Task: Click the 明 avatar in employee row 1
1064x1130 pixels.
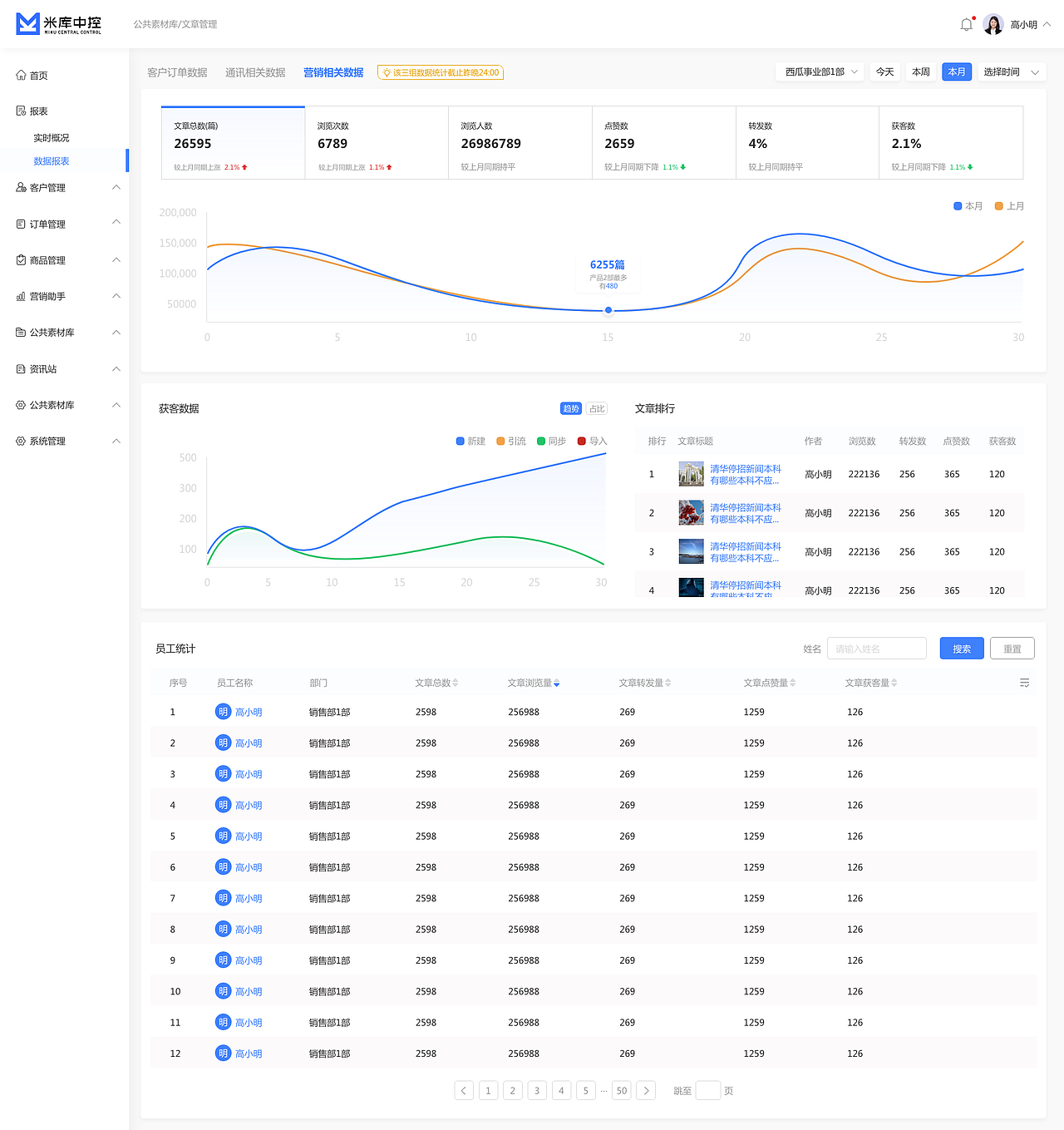Action: click(x=223, y=712)
